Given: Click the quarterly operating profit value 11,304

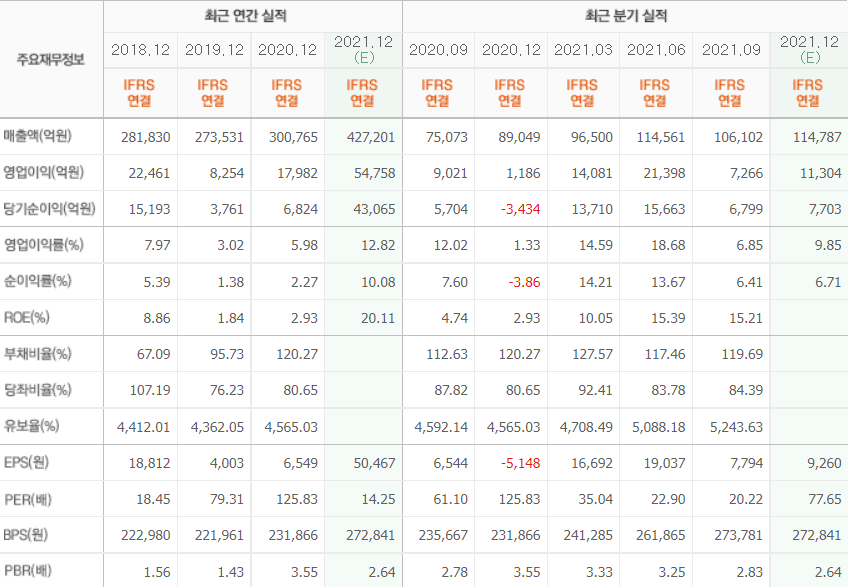Looking at the screenshot, I should tap(821, 174).
